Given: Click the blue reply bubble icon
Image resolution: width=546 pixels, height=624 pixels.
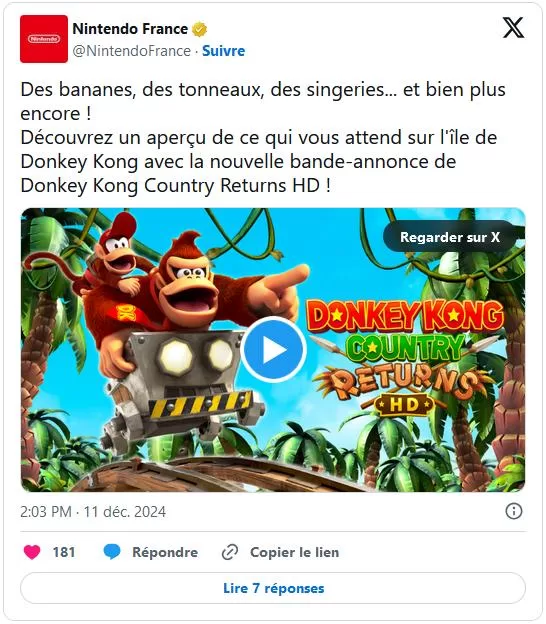Looking at the screenshot, I should pyautogui.click(x=112, y=552).
